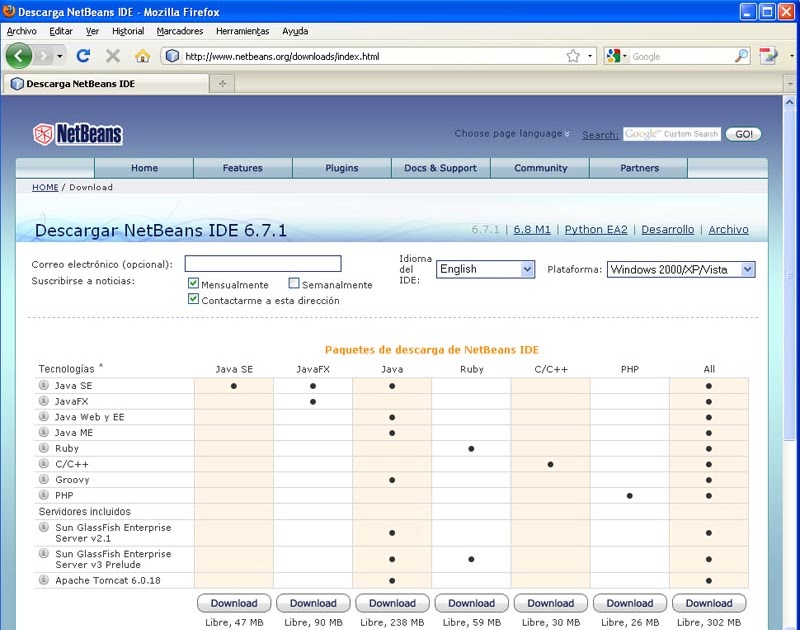Screen dimensions: 800x630
Task: Click the info icon next to Java SE
Action: click(44, 385)
